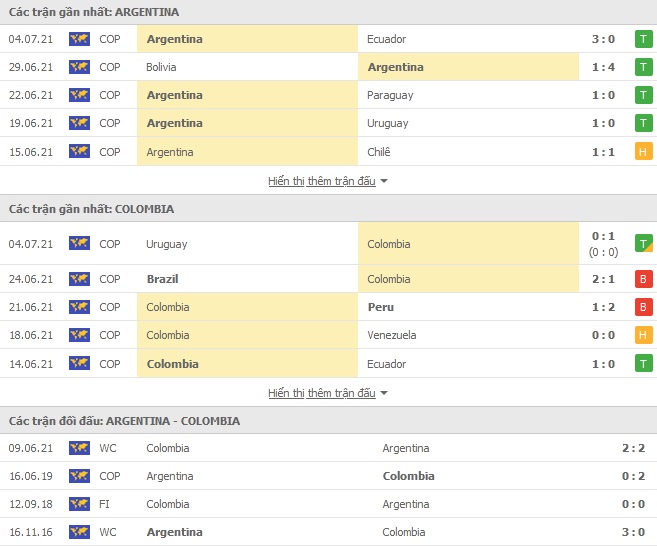Select the Argentina - Colombia head-to-head header

pyautogui.click(x=328, y=421)
